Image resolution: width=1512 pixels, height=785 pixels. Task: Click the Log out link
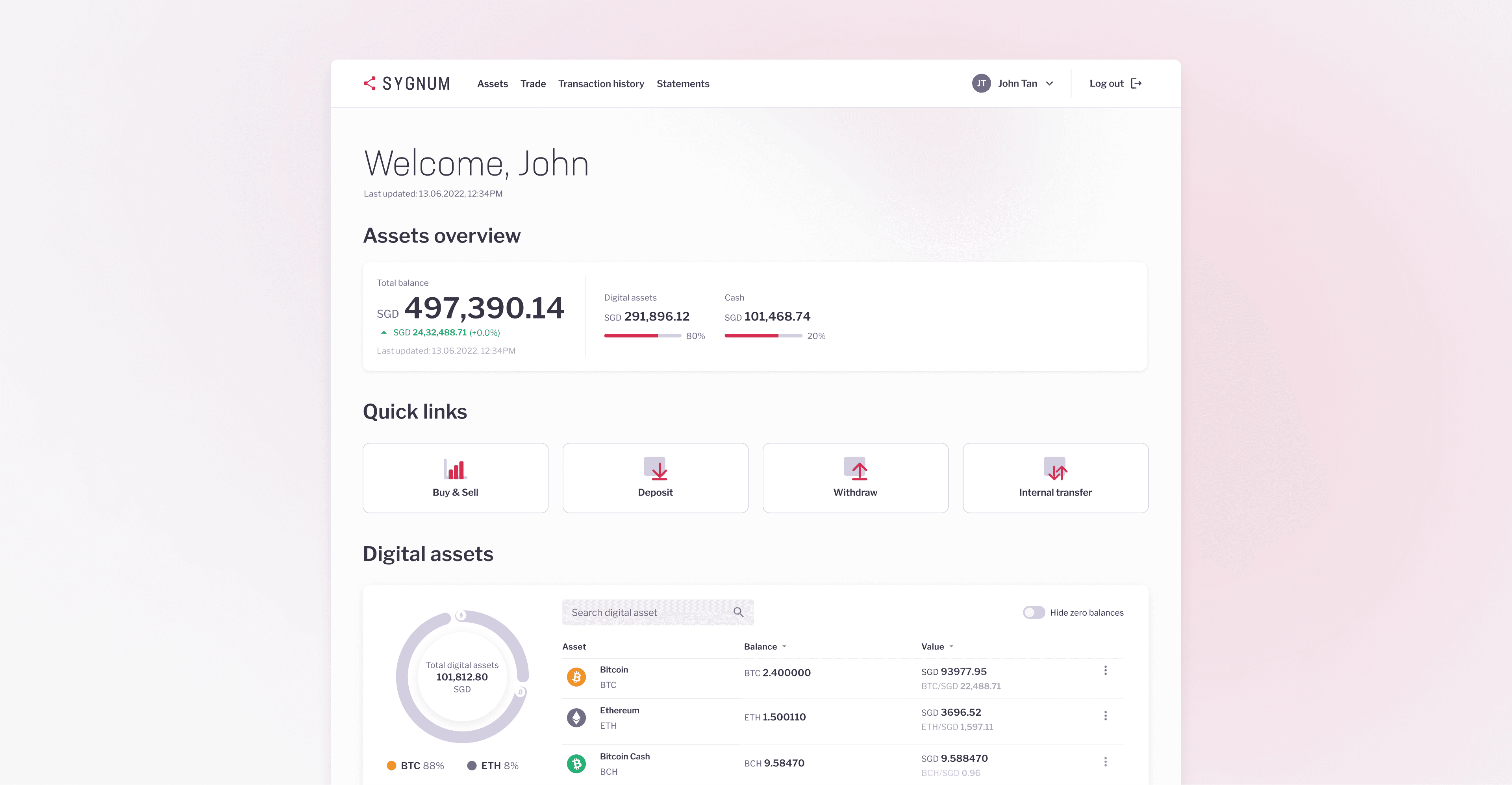tap(1115, 83)
